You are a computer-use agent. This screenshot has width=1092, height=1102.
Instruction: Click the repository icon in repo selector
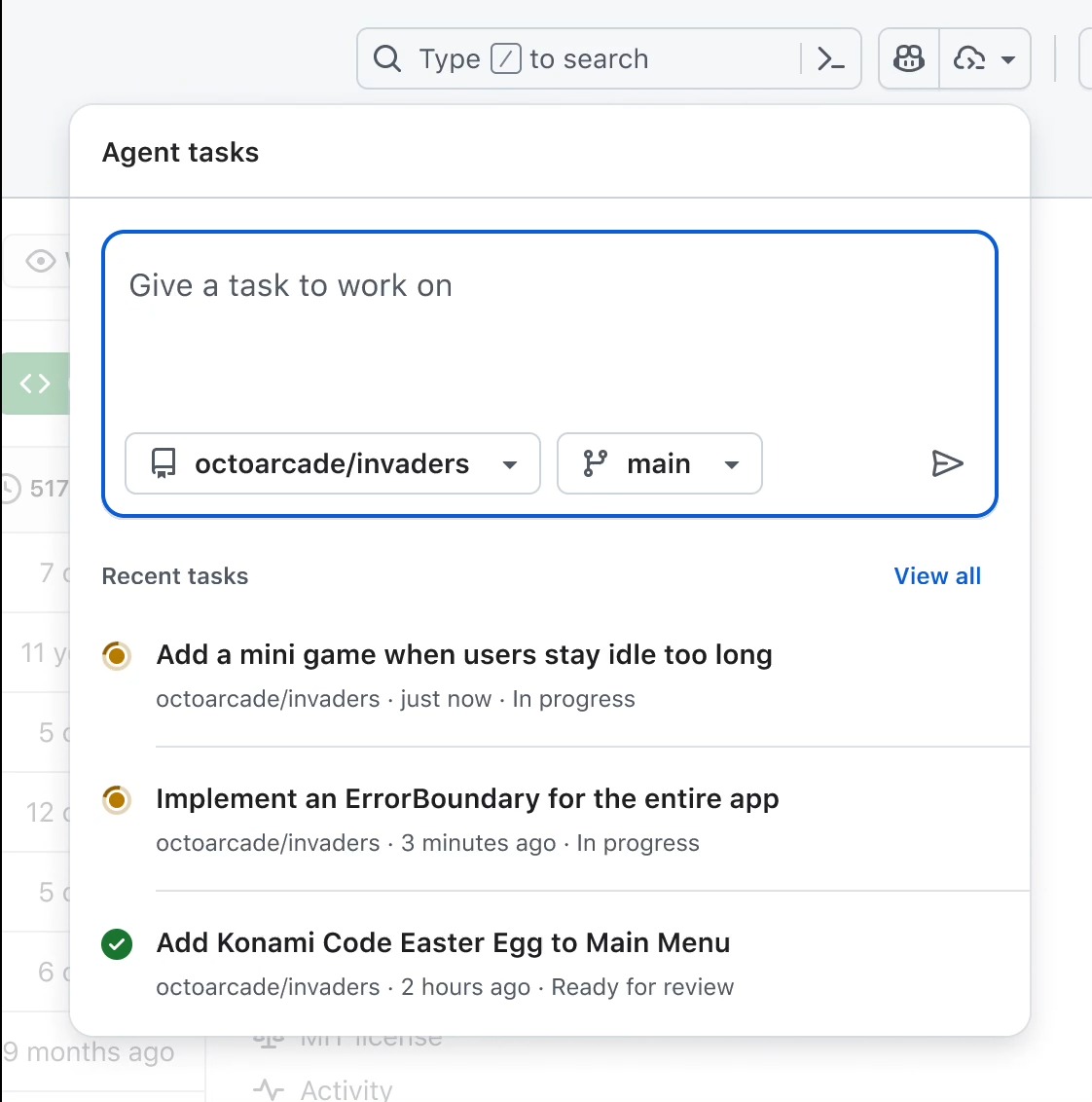(164, 463)
